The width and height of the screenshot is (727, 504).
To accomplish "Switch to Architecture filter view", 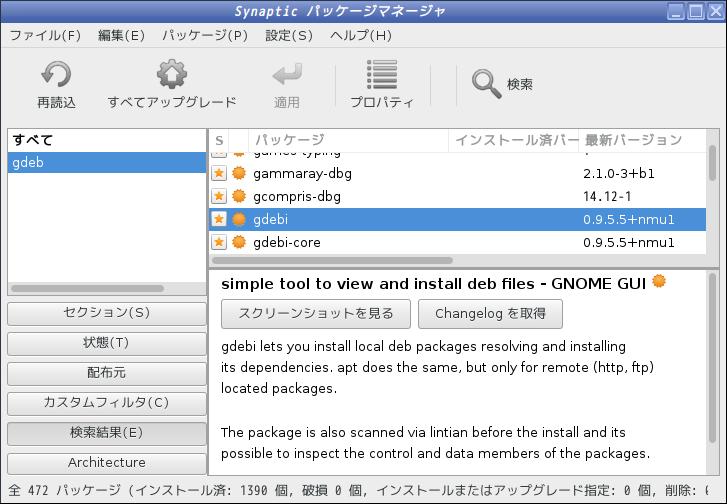I will 107,463.
